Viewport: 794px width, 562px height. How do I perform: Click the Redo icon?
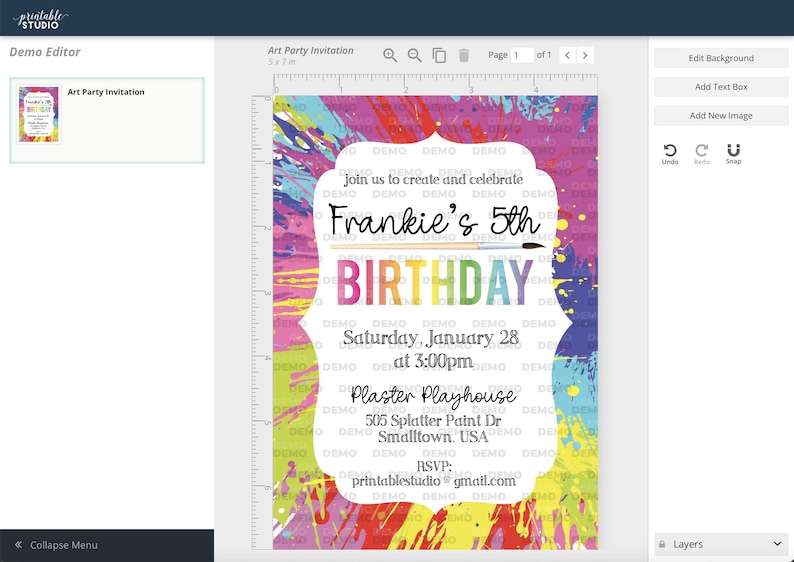702,154
